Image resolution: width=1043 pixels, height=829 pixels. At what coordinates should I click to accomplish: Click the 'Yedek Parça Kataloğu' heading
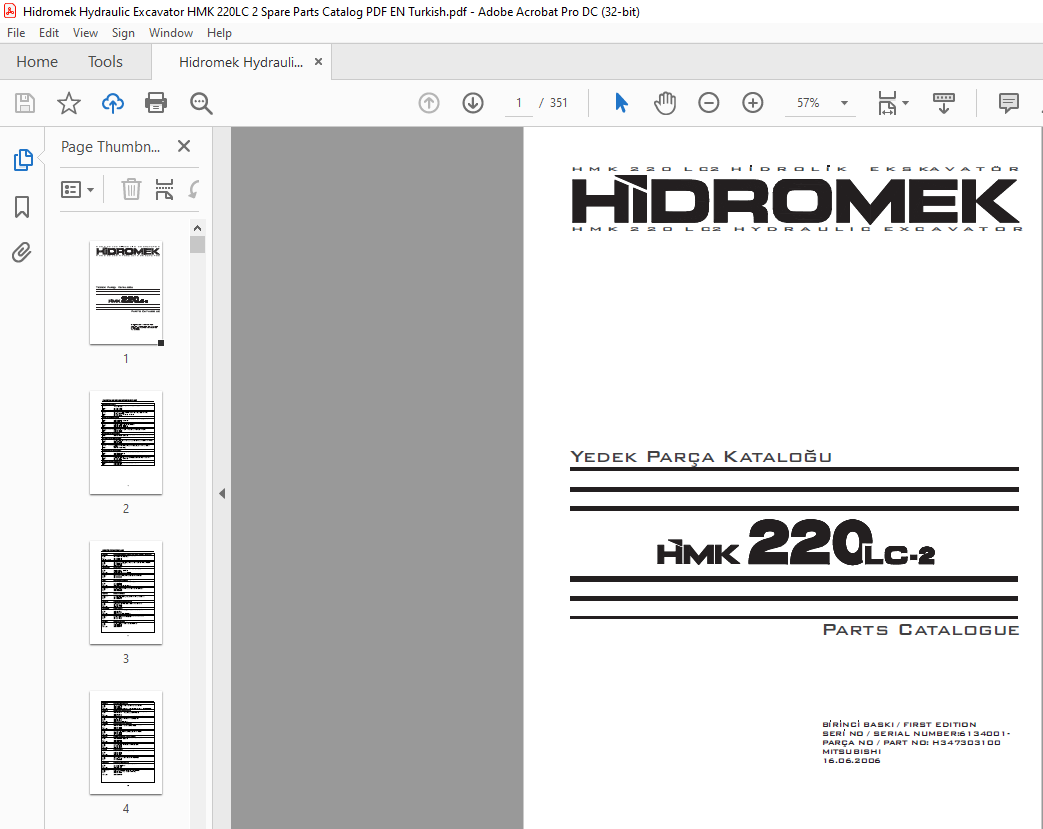coord(701,457)
